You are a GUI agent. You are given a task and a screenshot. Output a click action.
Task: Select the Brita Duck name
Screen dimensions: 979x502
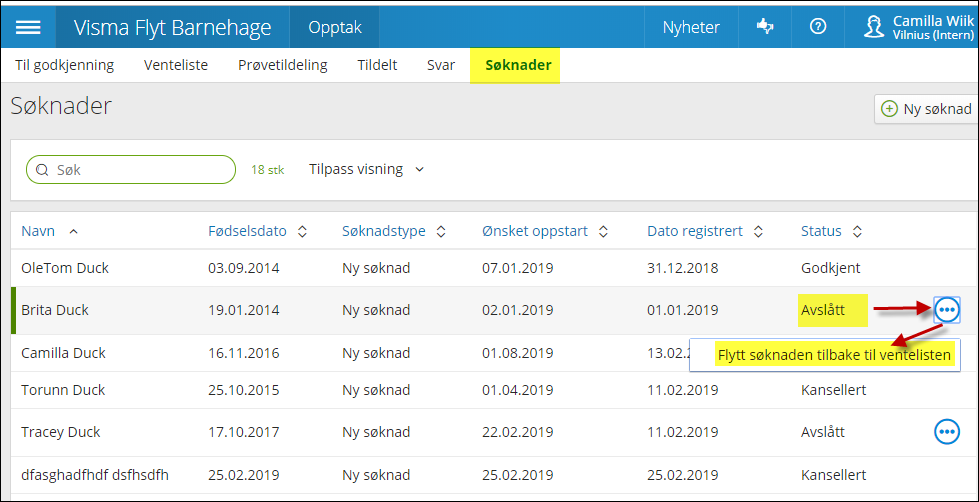(55, 310)
